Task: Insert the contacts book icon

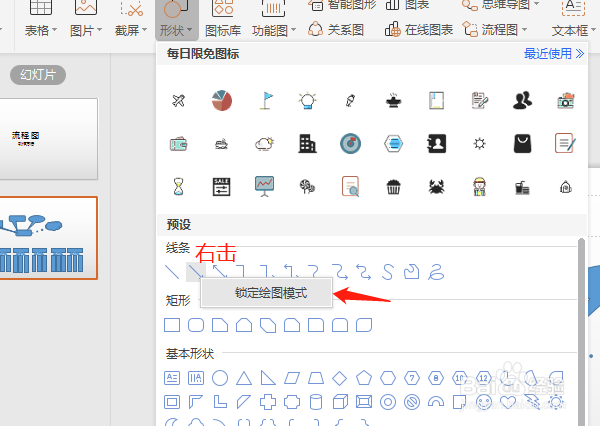Action: coord(436,144)
